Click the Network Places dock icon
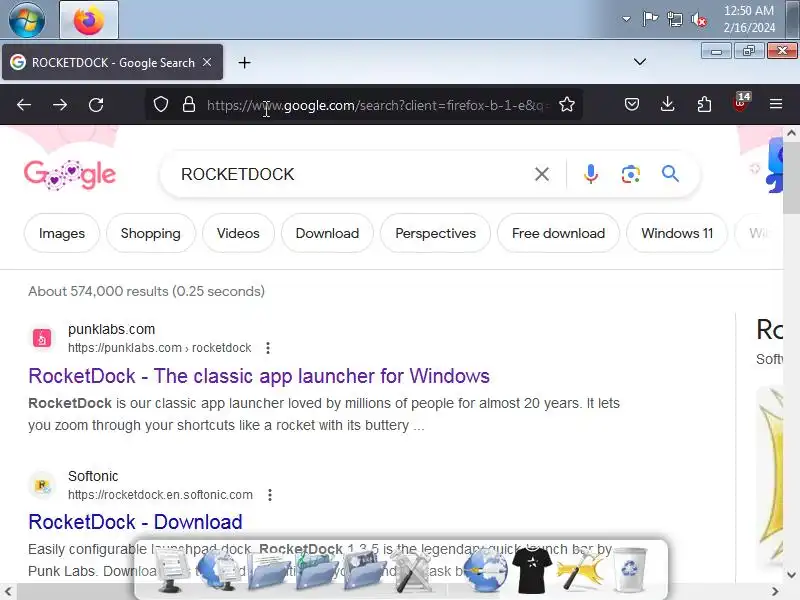The image size is (800, 600). pyautogui.click(x=220, y=570)
